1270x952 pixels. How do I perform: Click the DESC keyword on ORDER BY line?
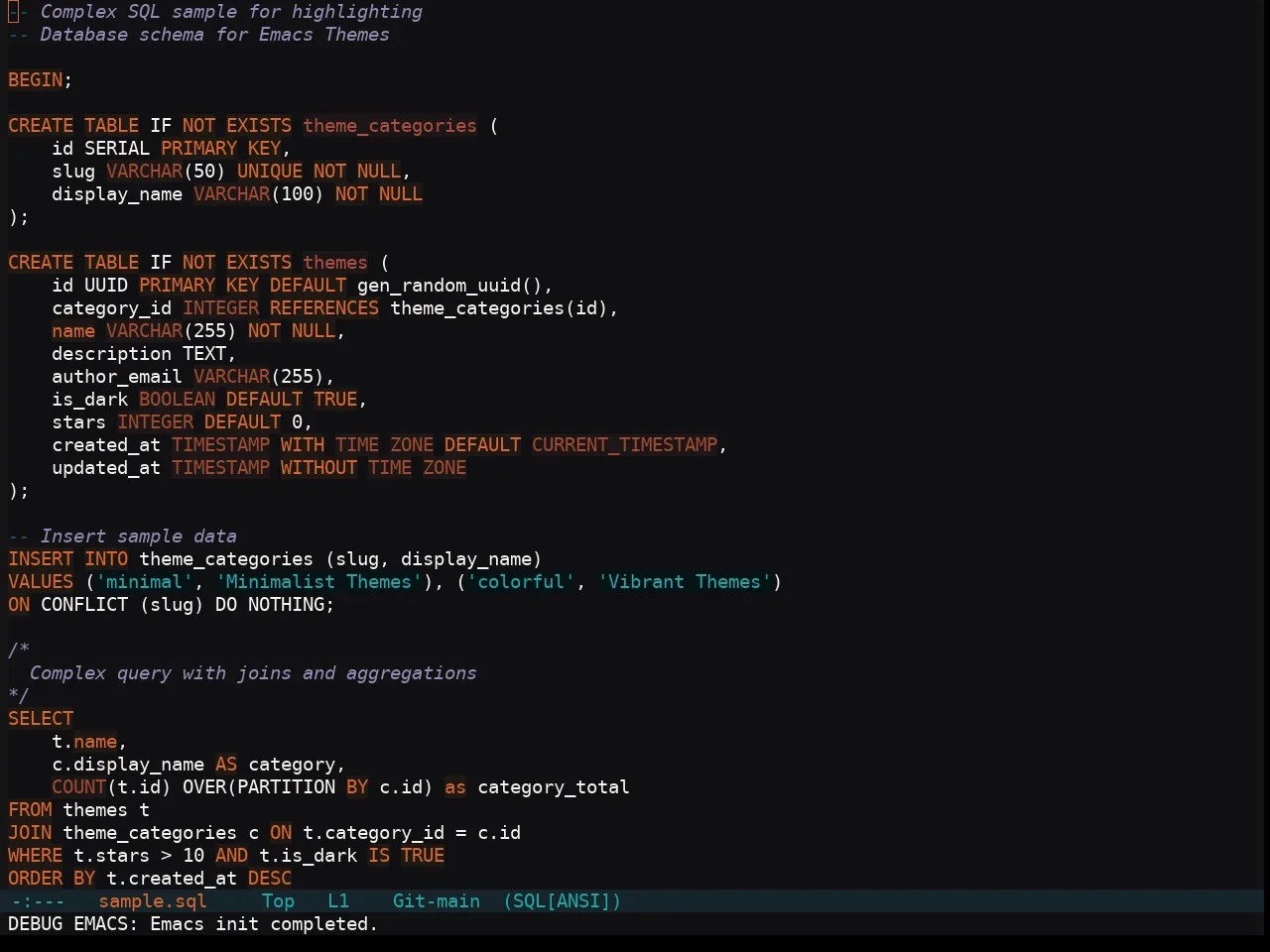tap(270, 879)
